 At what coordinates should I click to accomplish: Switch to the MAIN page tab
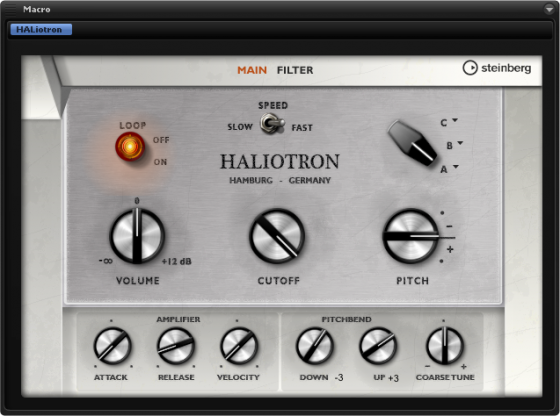(252, 70)
